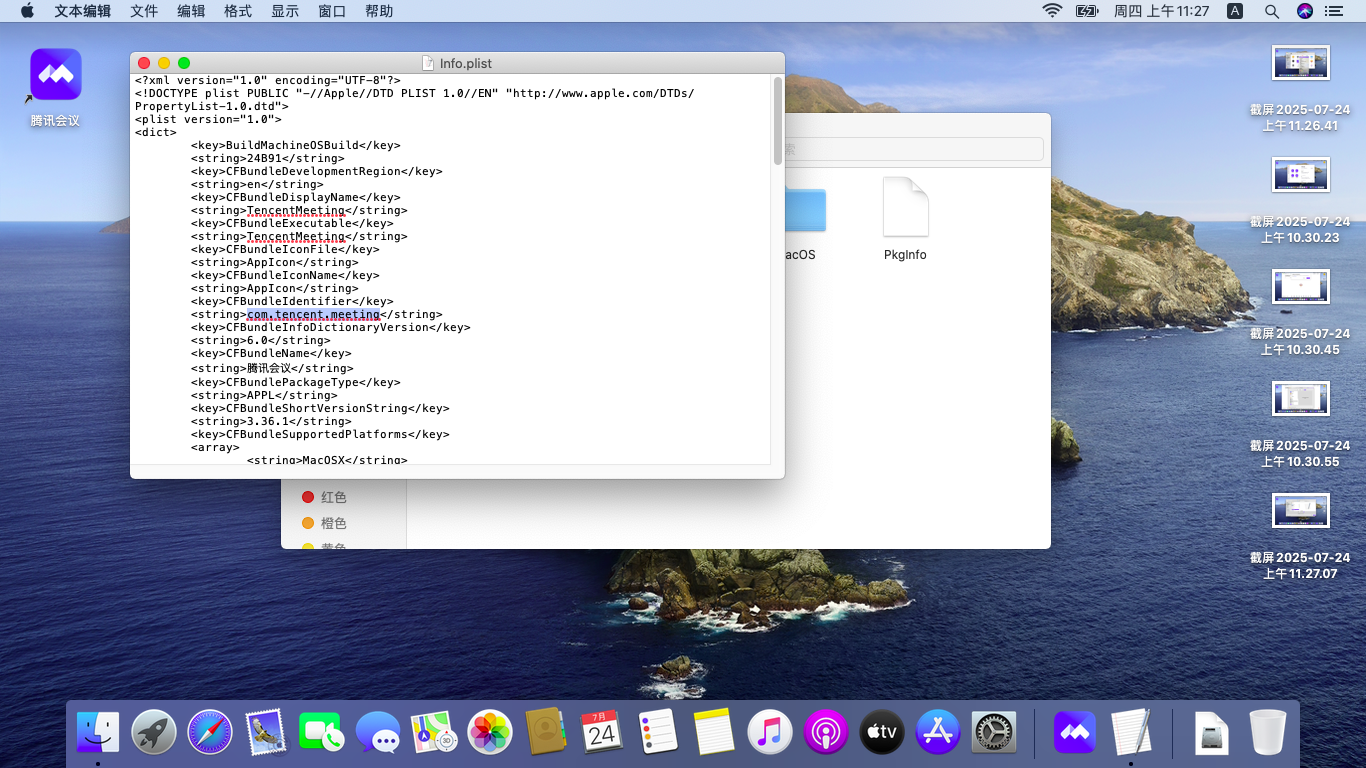Open Reminders list icon in Dock
Screen dimensions: 1366x768
pos(658,733)
